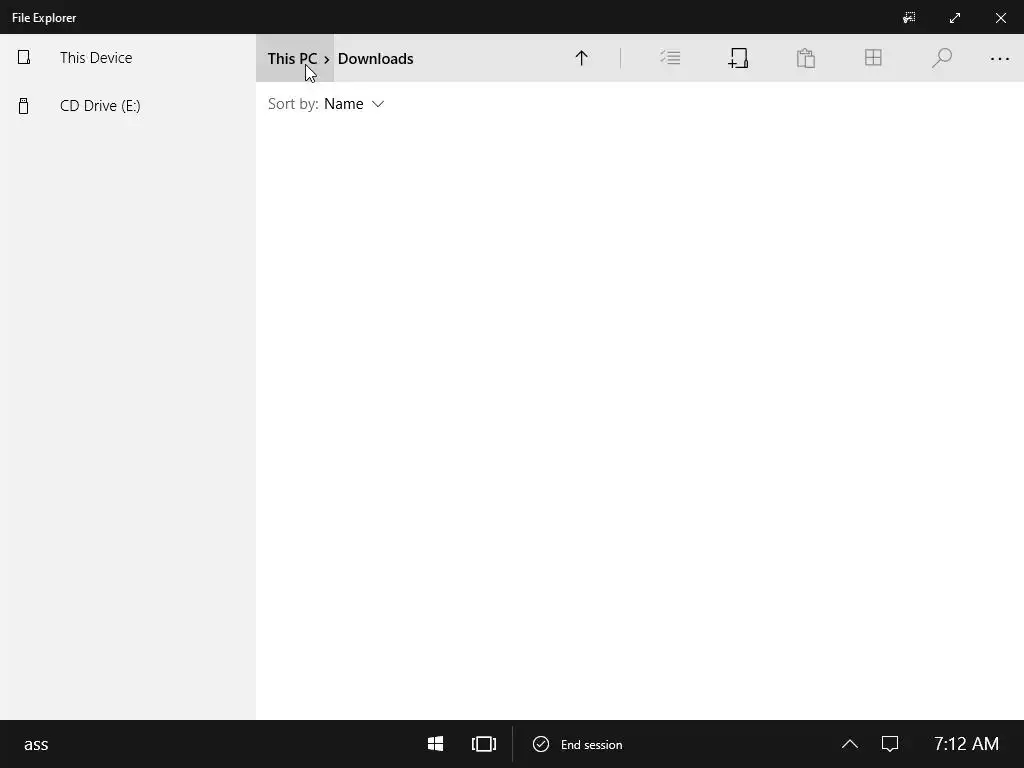Click the remote session icon in title bar
This screenshot has width=1024, height=768.
point(908,18)
